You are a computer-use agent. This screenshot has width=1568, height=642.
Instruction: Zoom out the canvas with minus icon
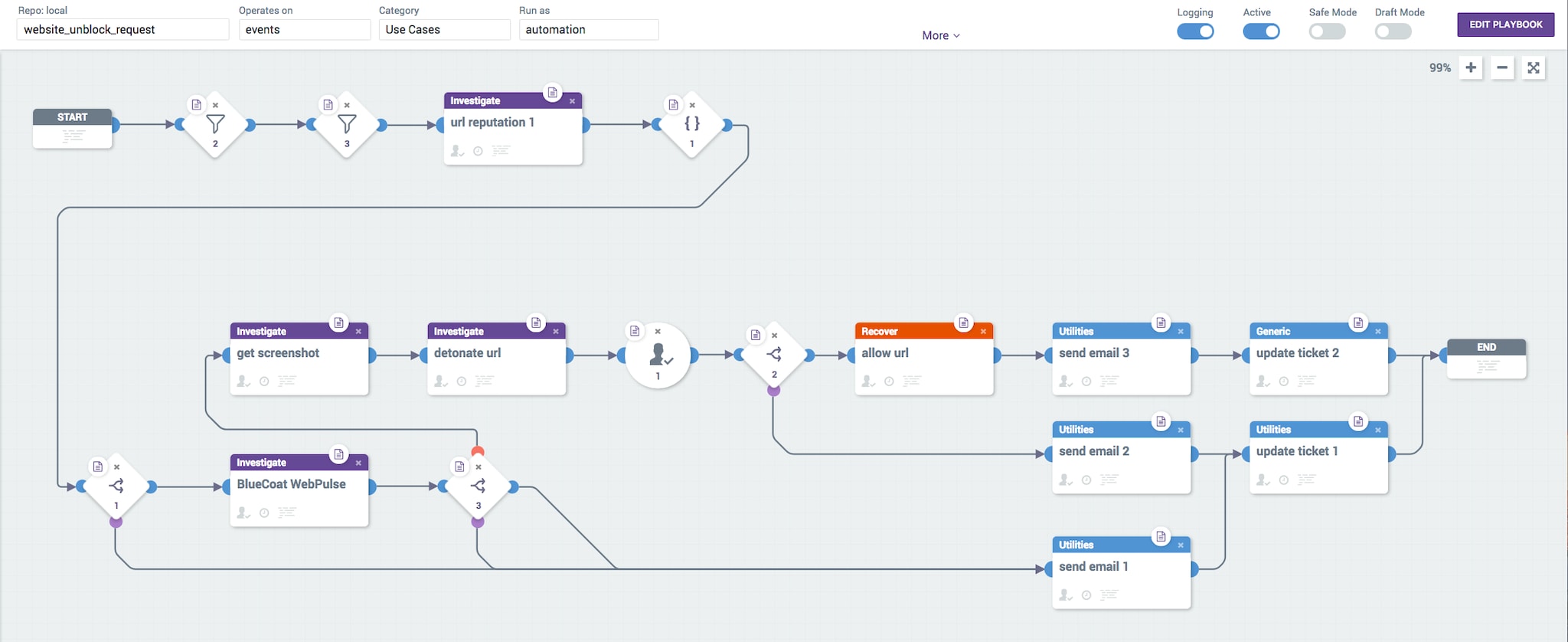pyautogui.click(x=1502, y=67)
